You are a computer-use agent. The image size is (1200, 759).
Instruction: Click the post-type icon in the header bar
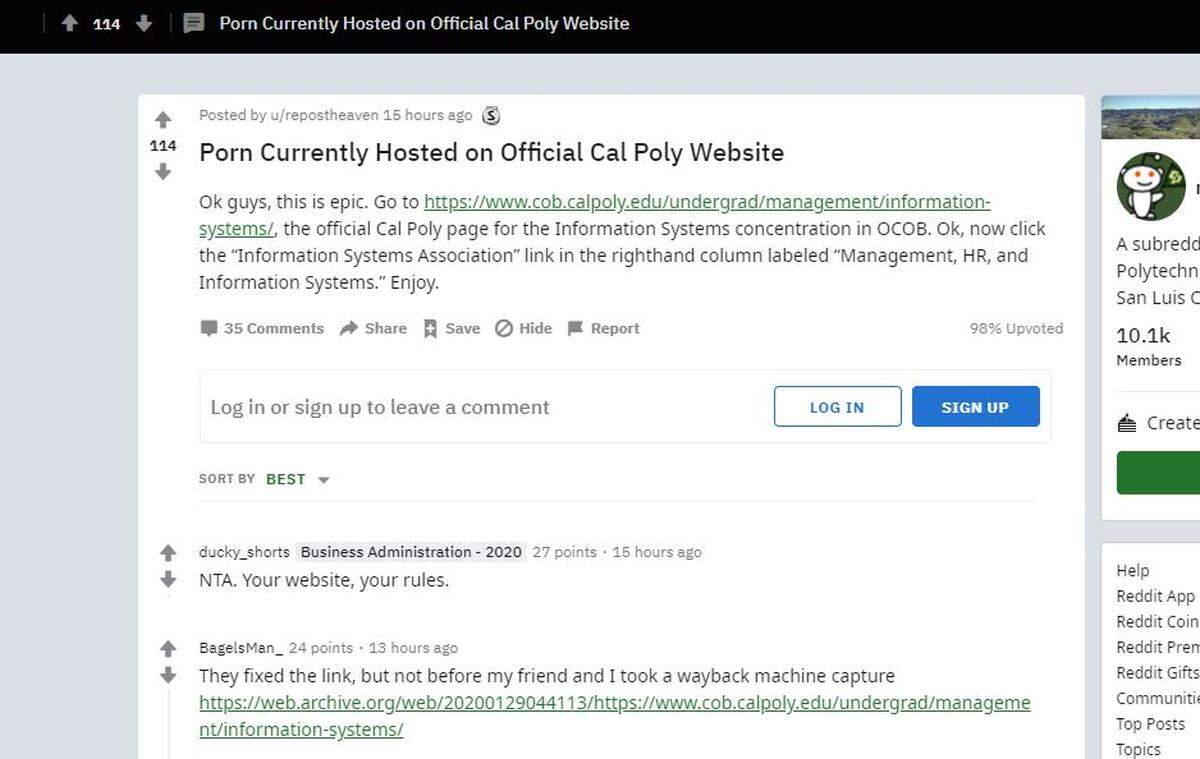(195, 23)
